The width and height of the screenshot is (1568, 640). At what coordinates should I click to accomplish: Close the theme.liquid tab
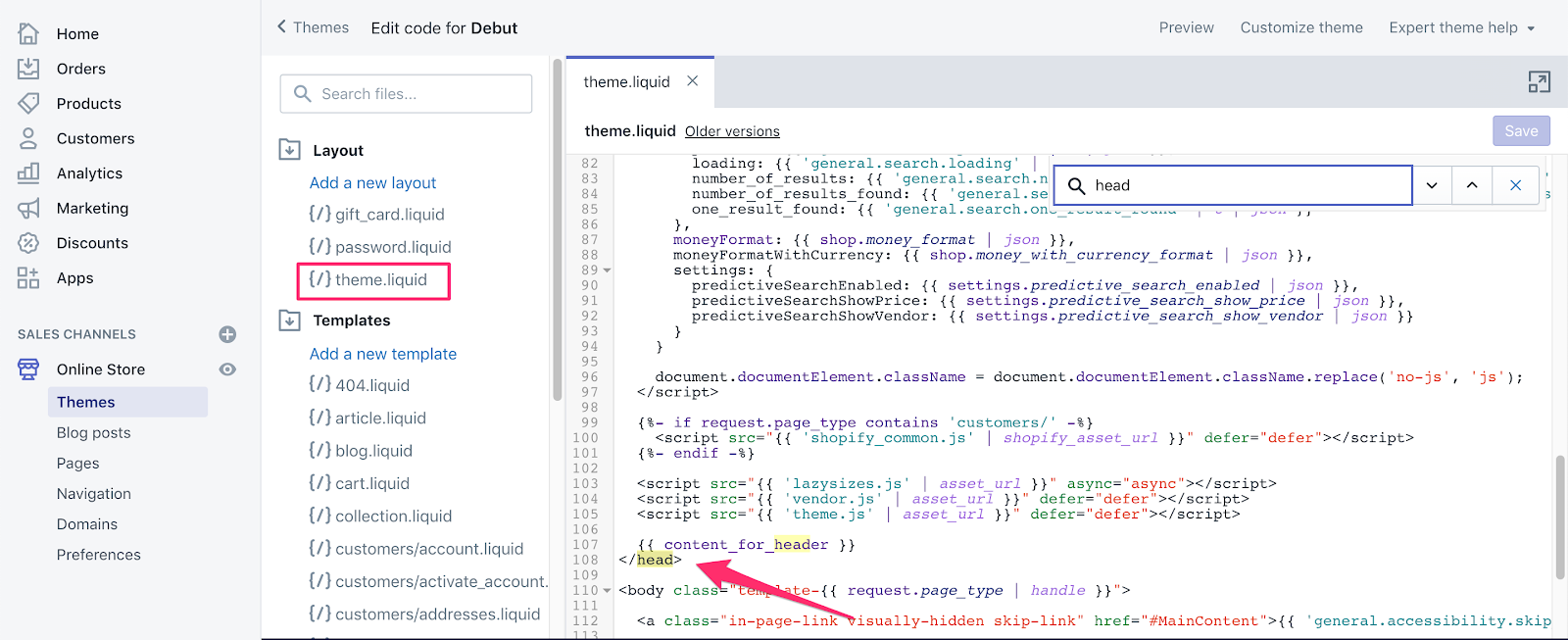[x=692, y=81]
